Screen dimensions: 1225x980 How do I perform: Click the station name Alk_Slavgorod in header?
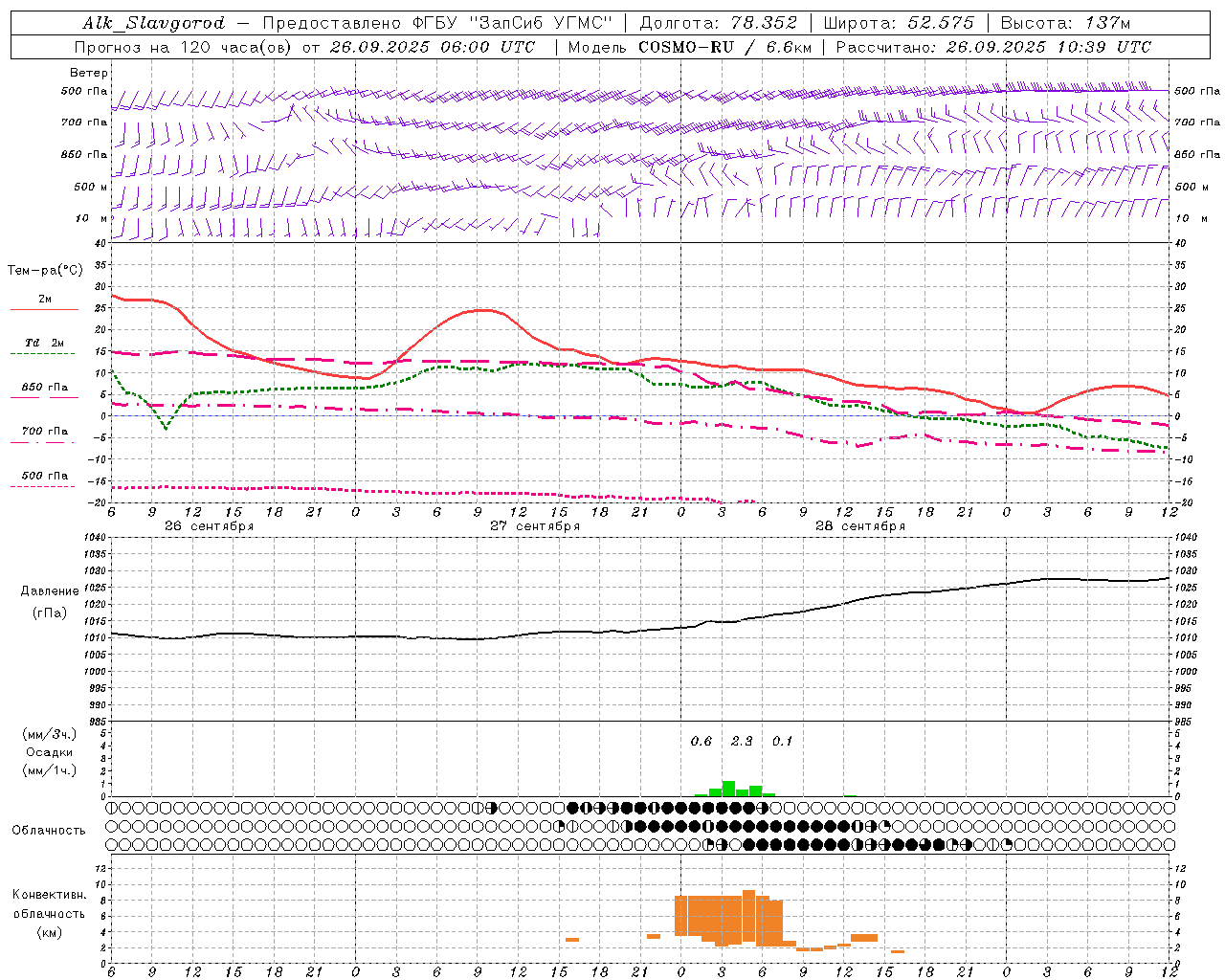tap(153, 23)
